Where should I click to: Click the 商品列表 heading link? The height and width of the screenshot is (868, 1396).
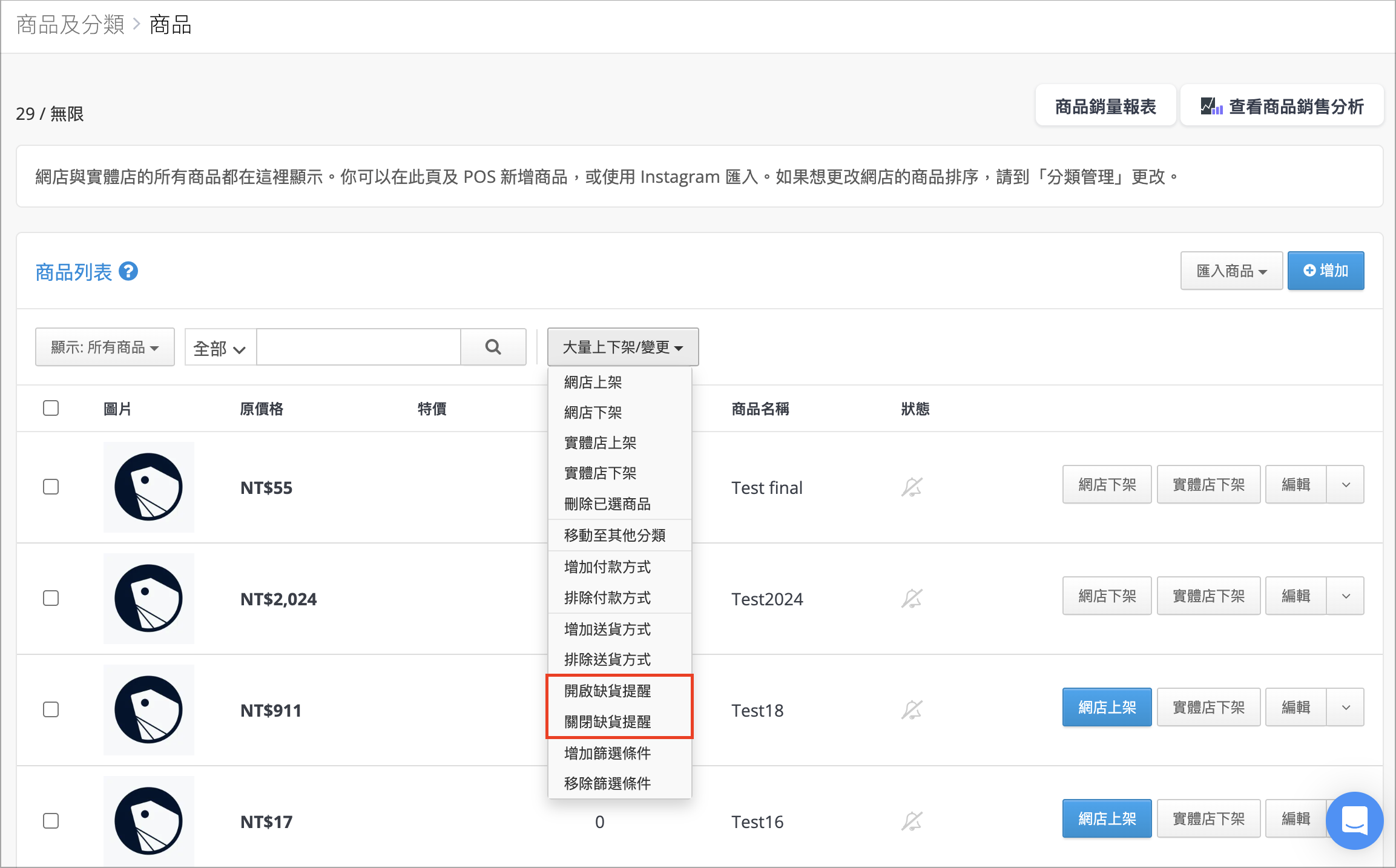point(74,272)
